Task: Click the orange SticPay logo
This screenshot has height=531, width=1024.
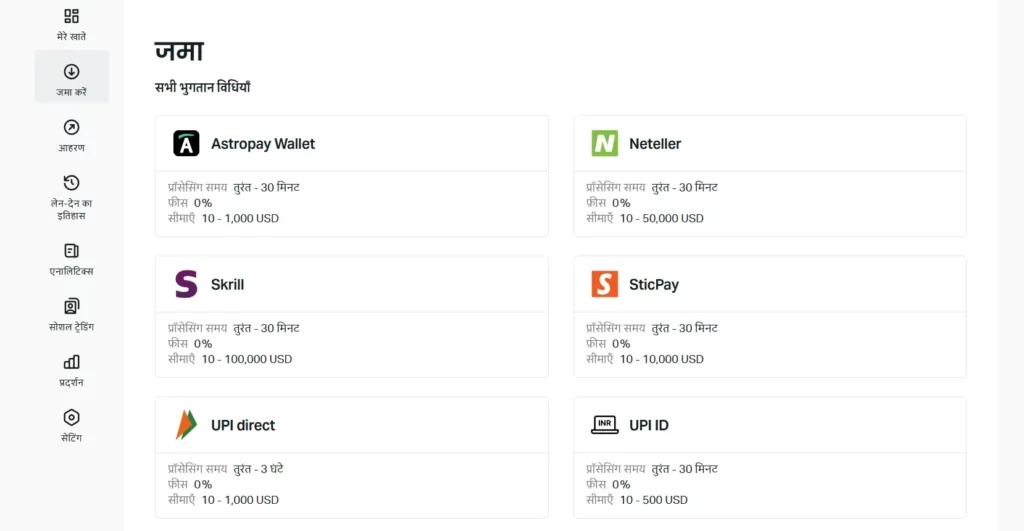Action: [605, 284]
